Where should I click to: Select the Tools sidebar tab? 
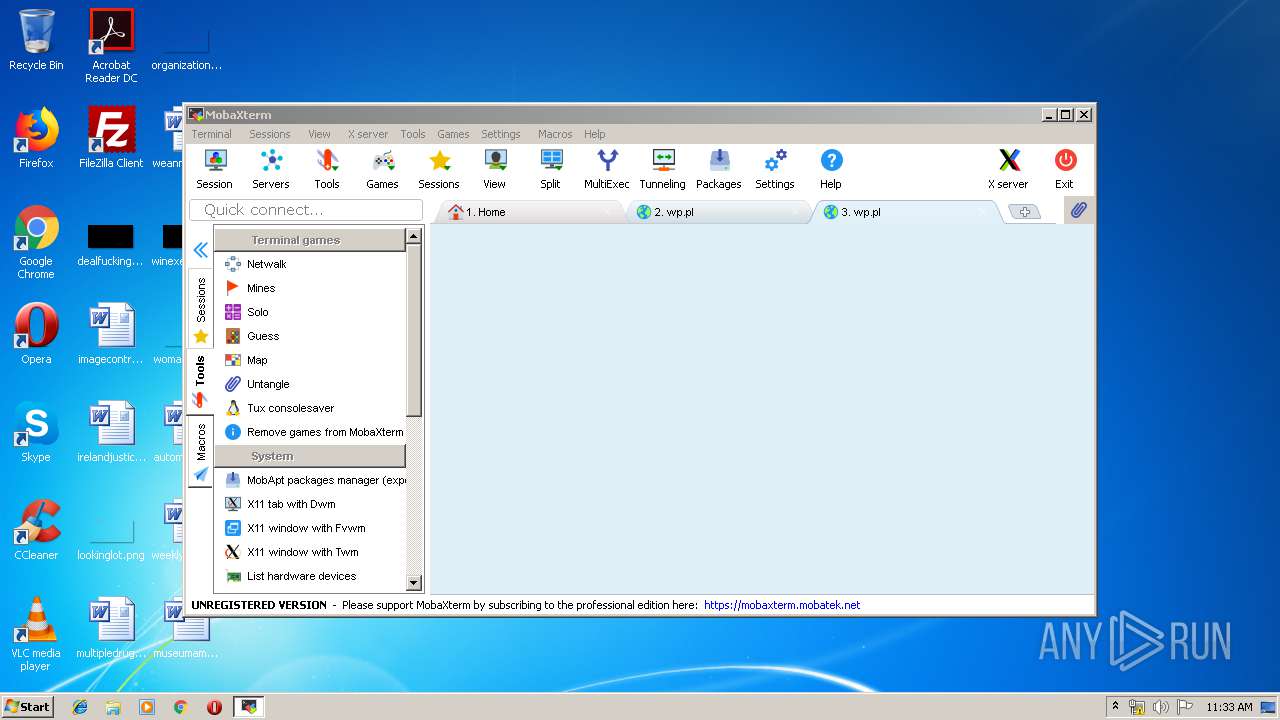pos(201,381)
